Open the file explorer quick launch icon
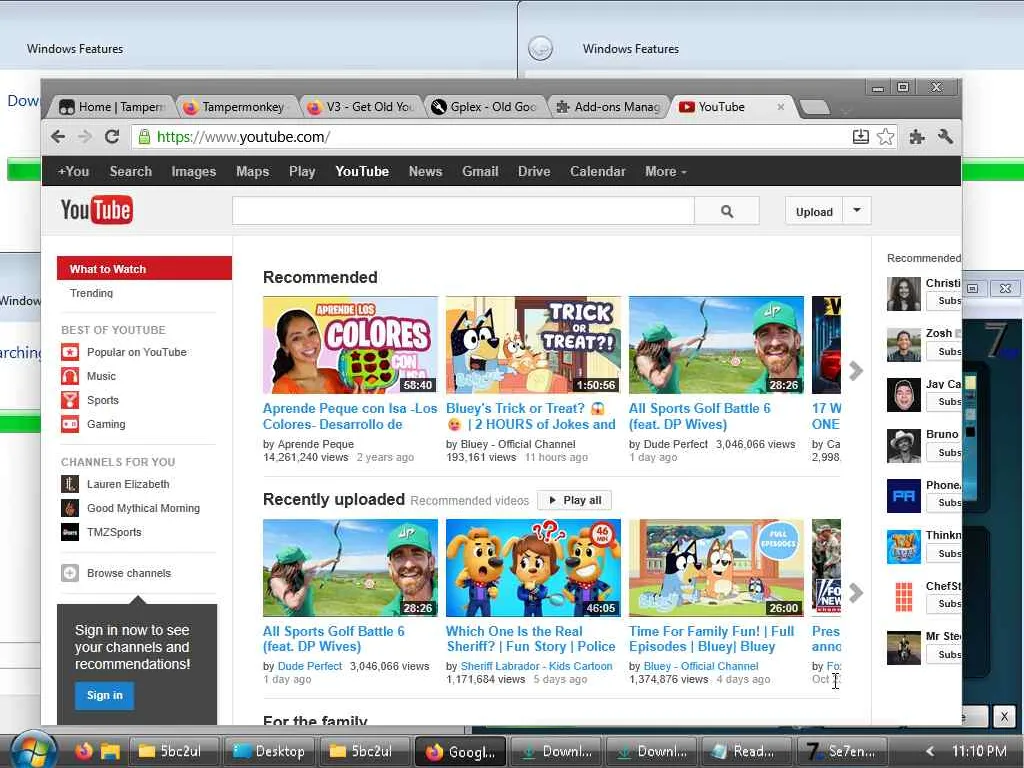Viewport: 1024px width, 768px height. (x=110, y=752)
